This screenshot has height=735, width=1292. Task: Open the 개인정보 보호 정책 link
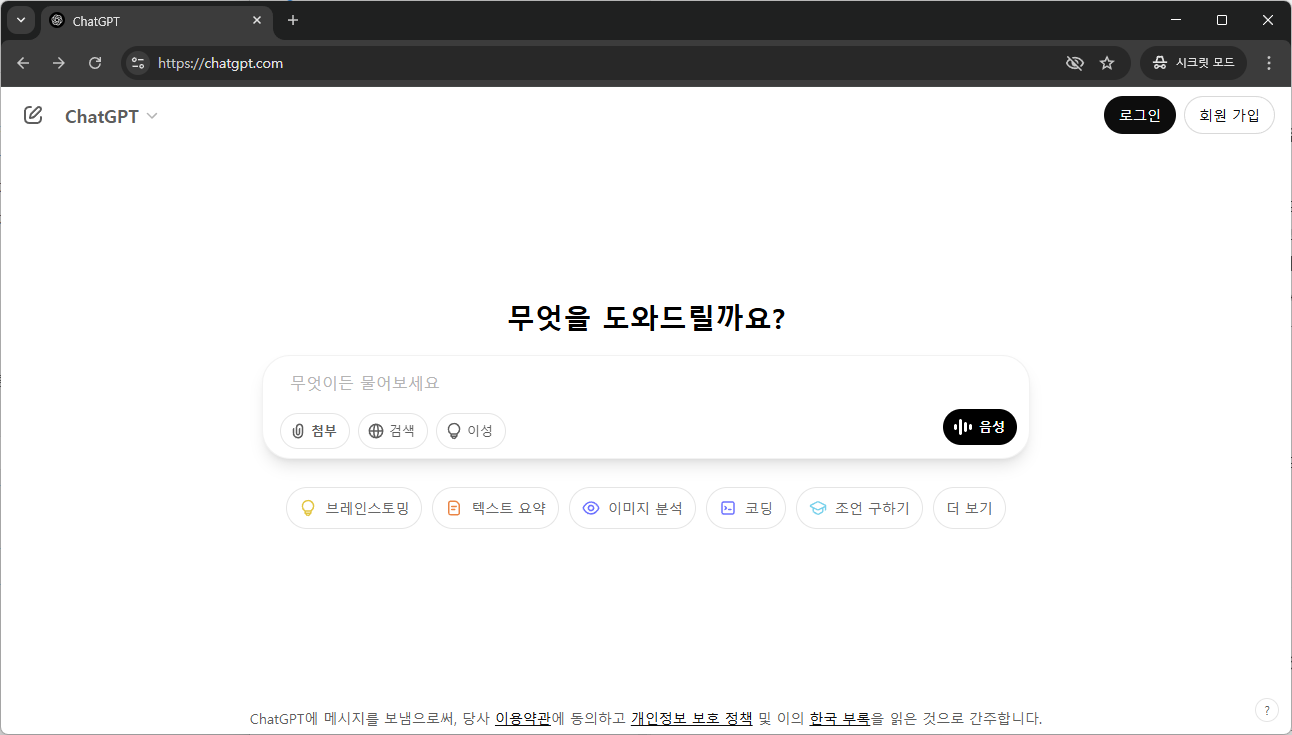tap(691, 718)
